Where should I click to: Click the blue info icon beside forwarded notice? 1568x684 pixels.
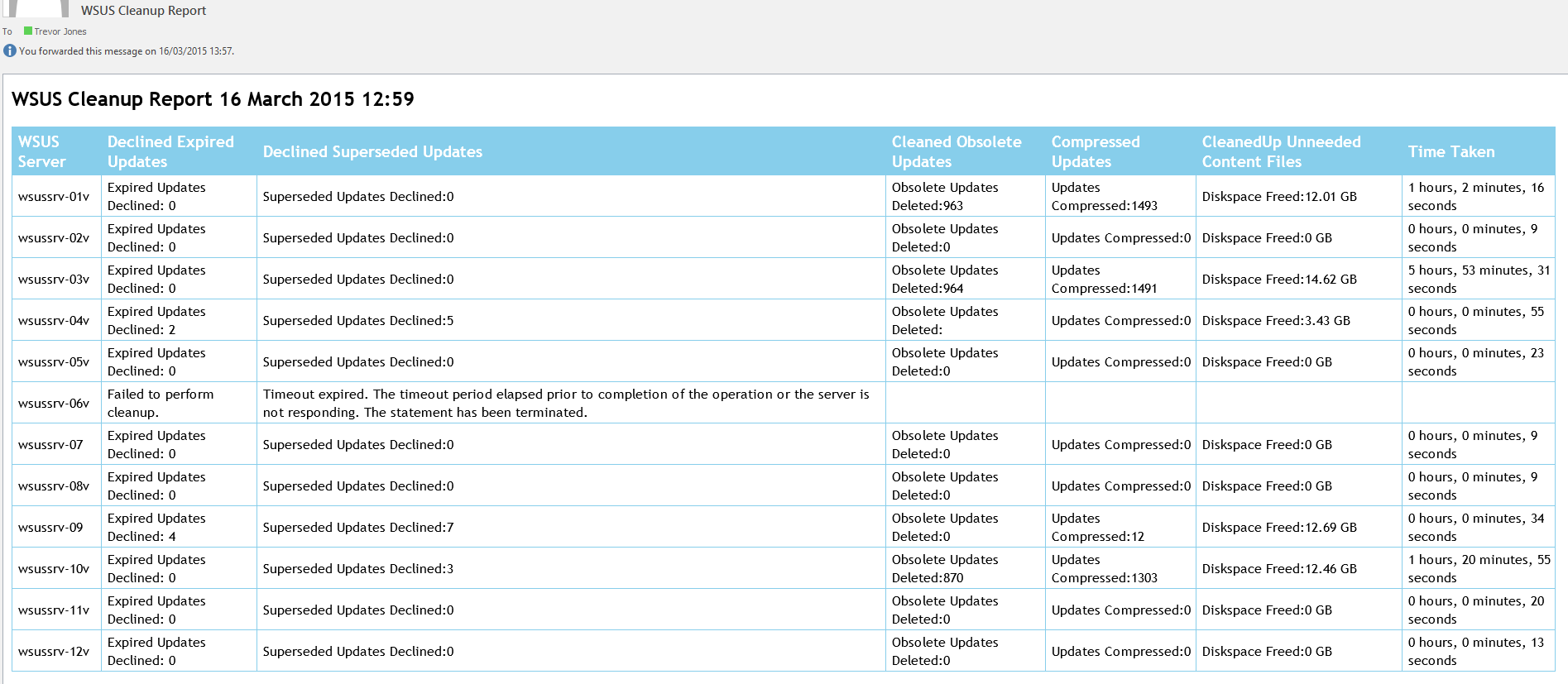click(x=10, y=51)
